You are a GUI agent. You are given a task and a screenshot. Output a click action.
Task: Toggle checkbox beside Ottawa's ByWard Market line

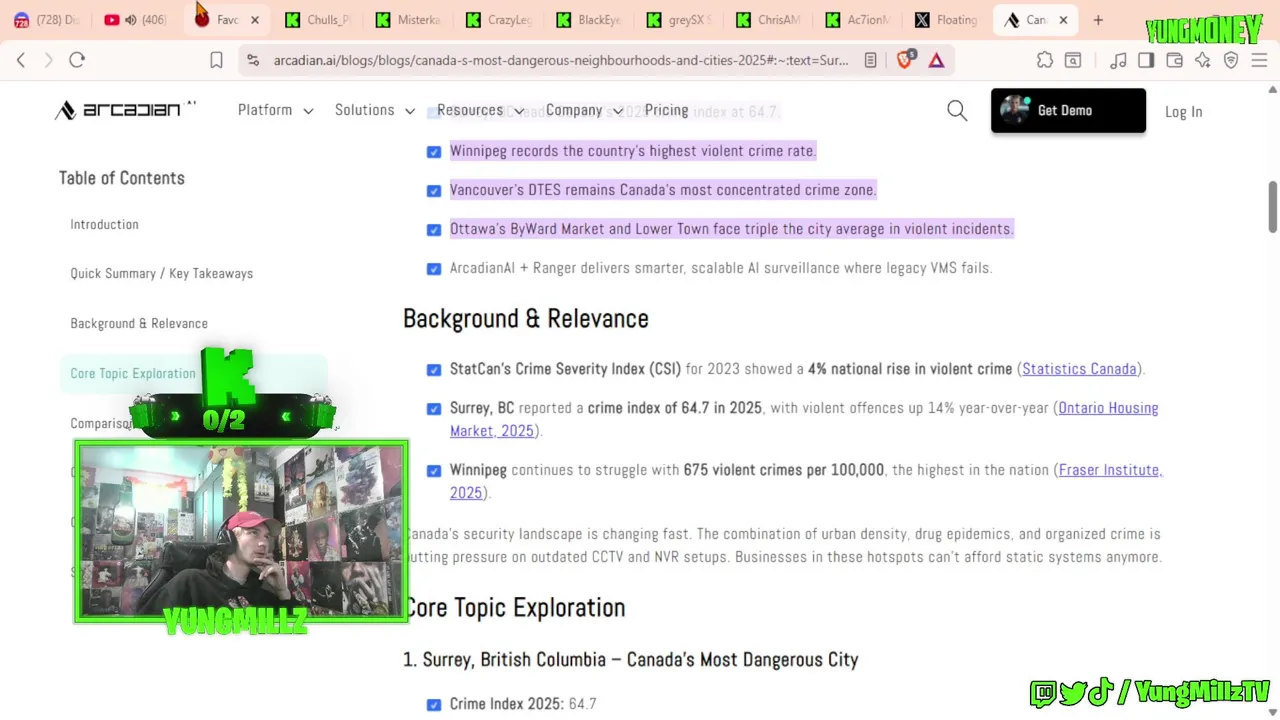[434, 230]
